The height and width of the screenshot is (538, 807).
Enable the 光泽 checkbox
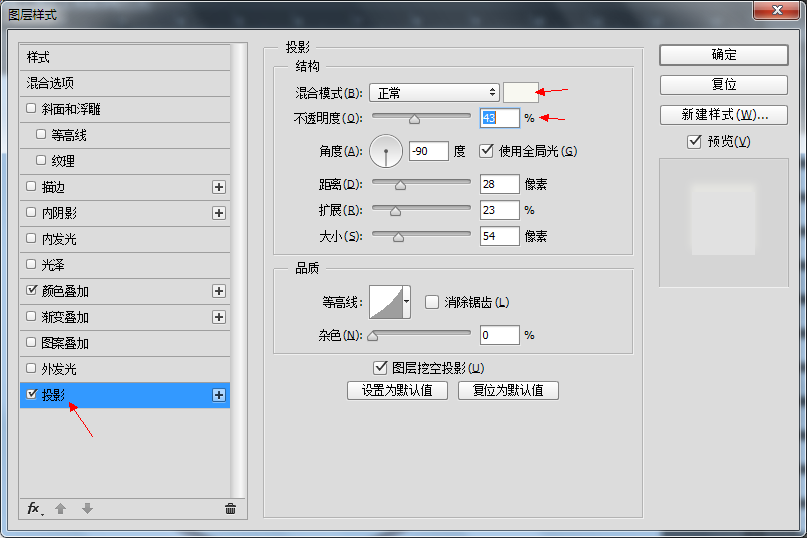(31, 264)
